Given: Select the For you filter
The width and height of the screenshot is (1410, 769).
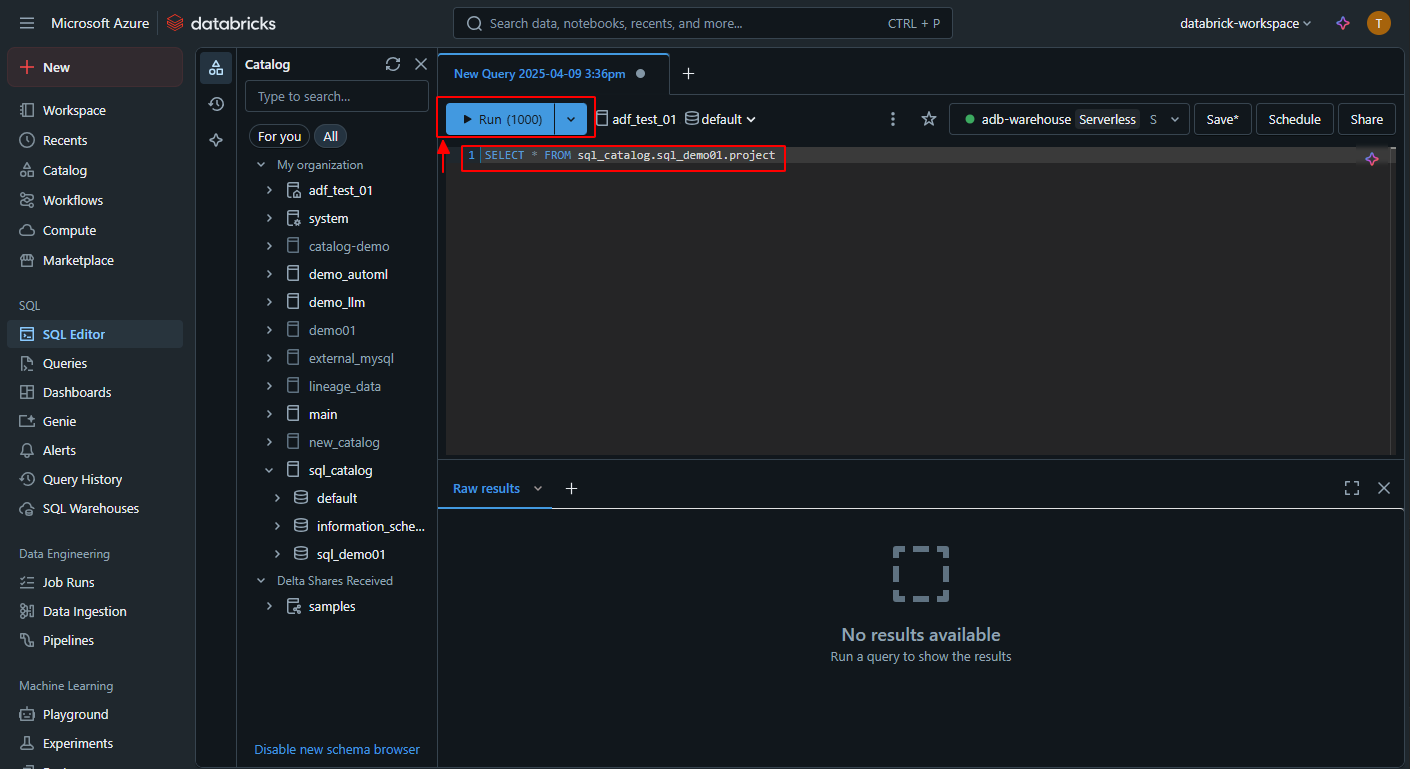Looking at the screenshot, I should tap(279, 136).
